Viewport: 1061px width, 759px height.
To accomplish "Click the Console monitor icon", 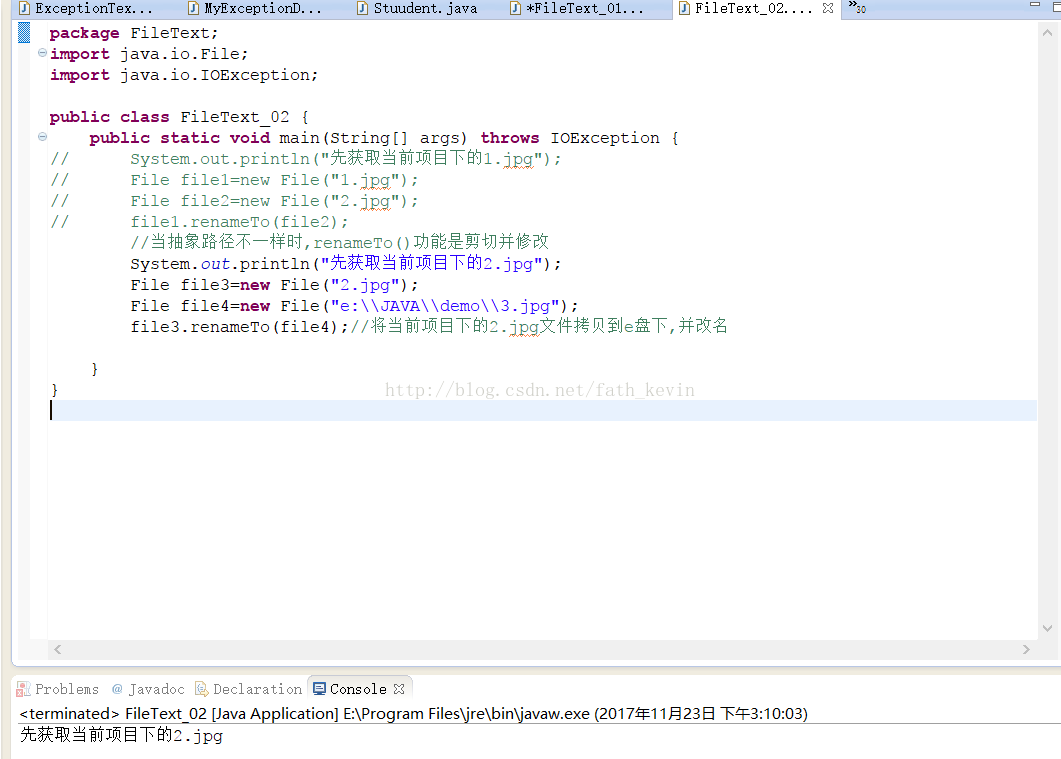I will pyautogui.click(x=319, y=689).
